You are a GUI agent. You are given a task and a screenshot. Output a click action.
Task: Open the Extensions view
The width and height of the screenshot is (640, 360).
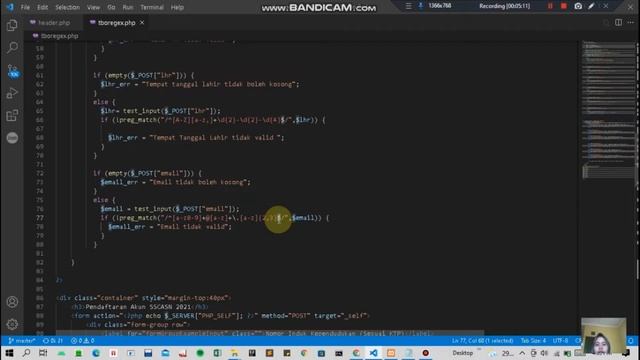12,116
